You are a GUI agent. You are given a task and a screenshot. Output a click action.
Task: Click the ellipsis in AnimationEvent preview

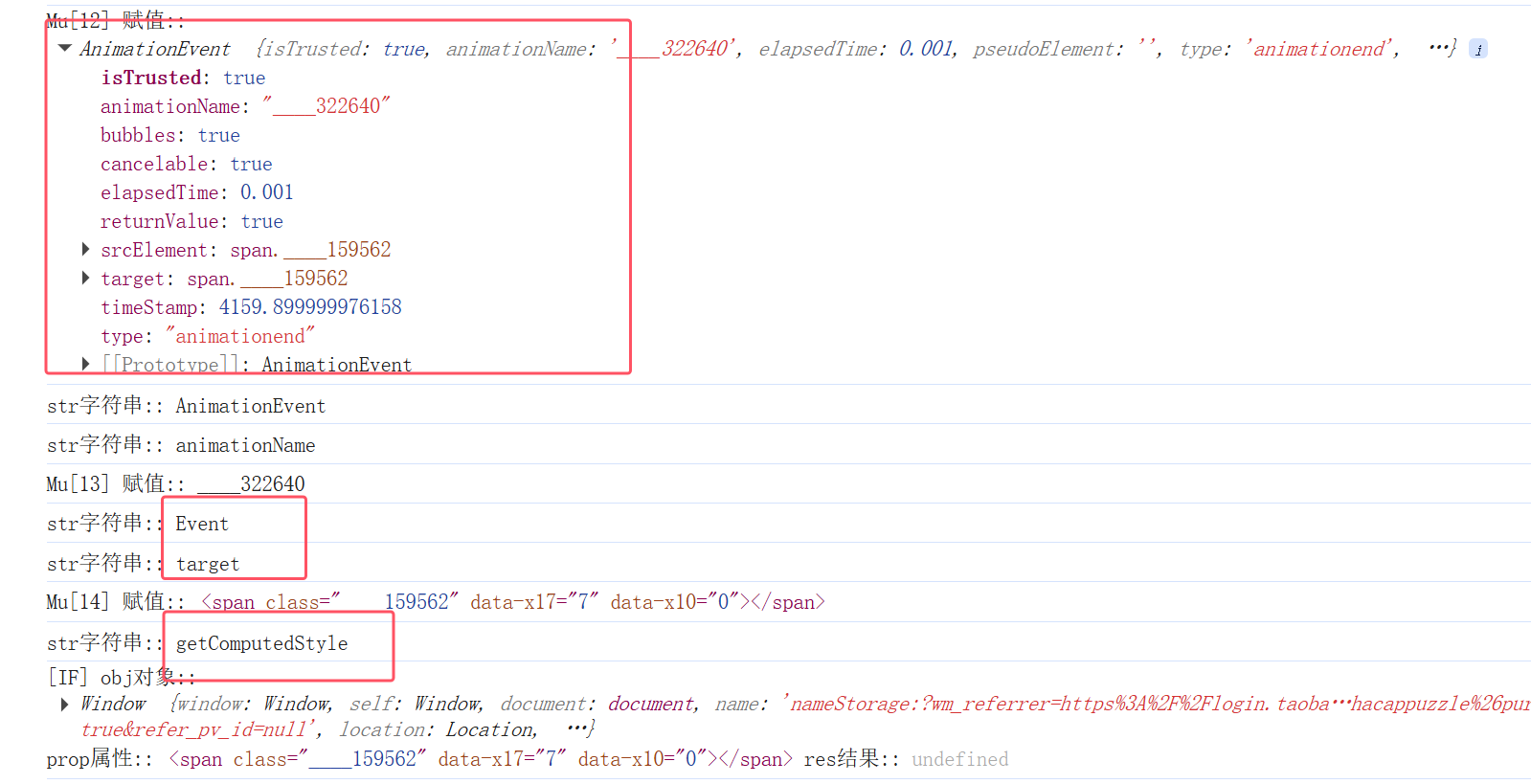(x=1441, y=48)
